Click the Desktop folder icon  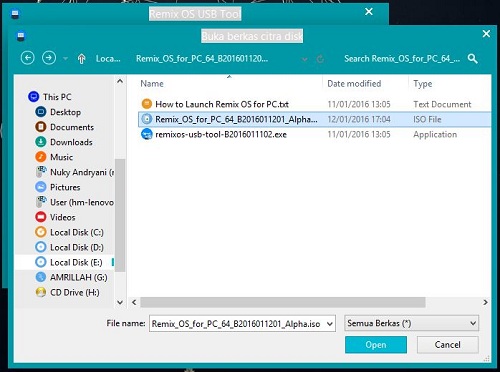pos(40,112)
